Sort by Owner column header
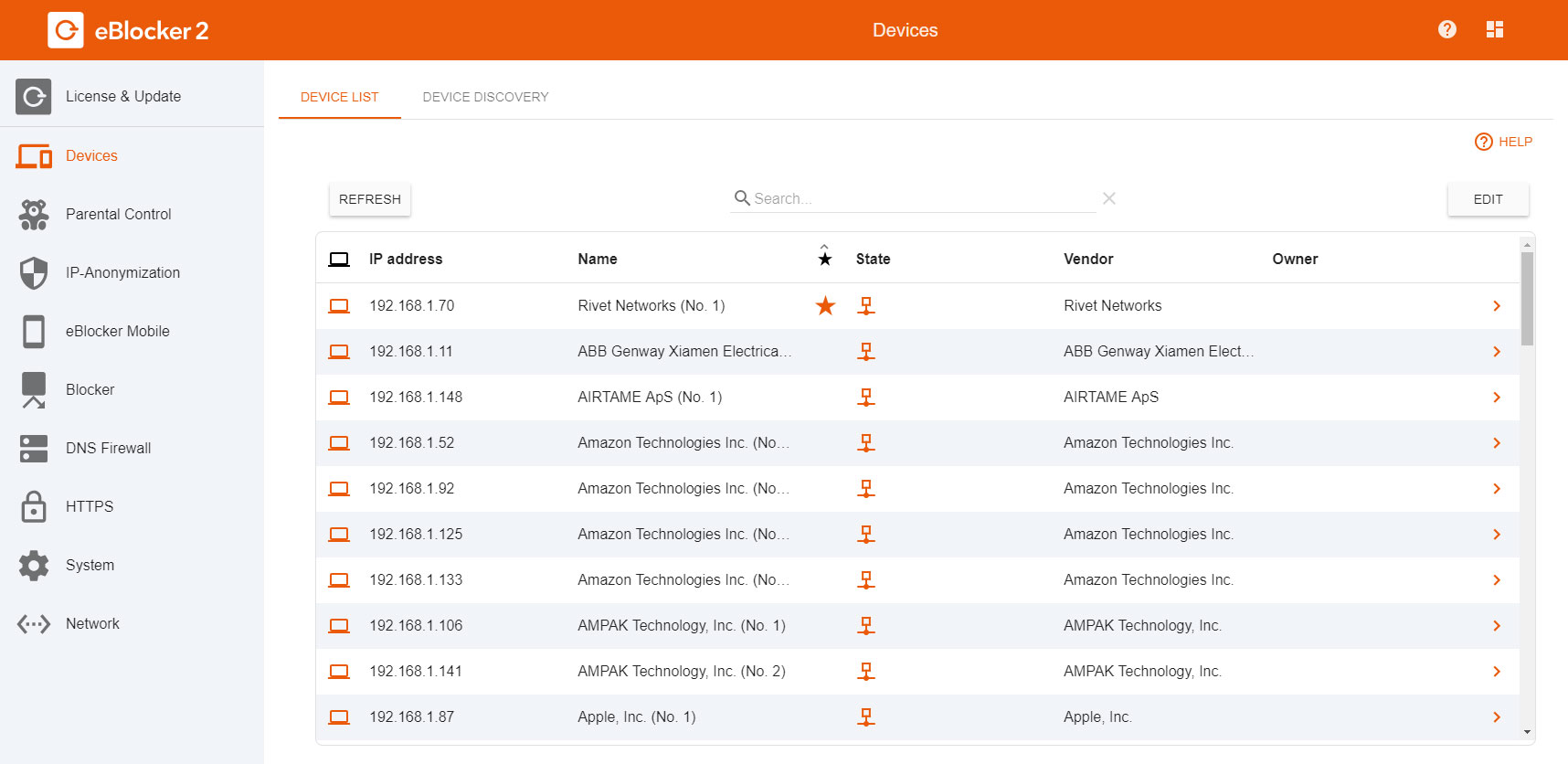 [x=1295, y=259]
